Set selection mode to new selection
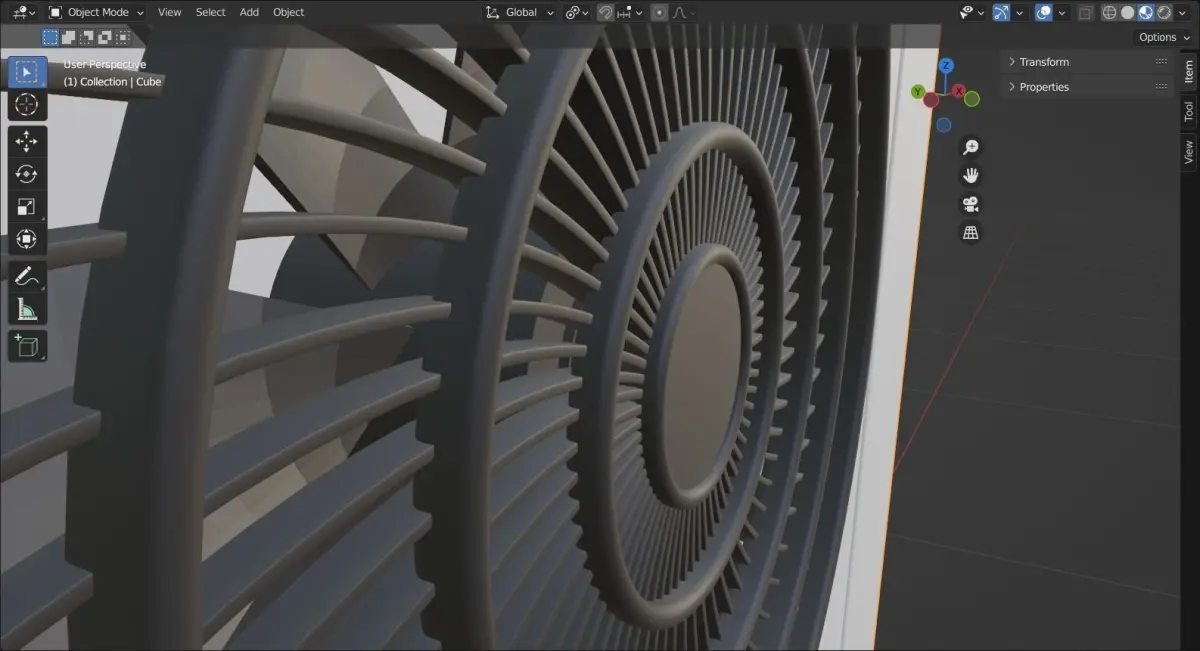 click(x=50, y=37)
